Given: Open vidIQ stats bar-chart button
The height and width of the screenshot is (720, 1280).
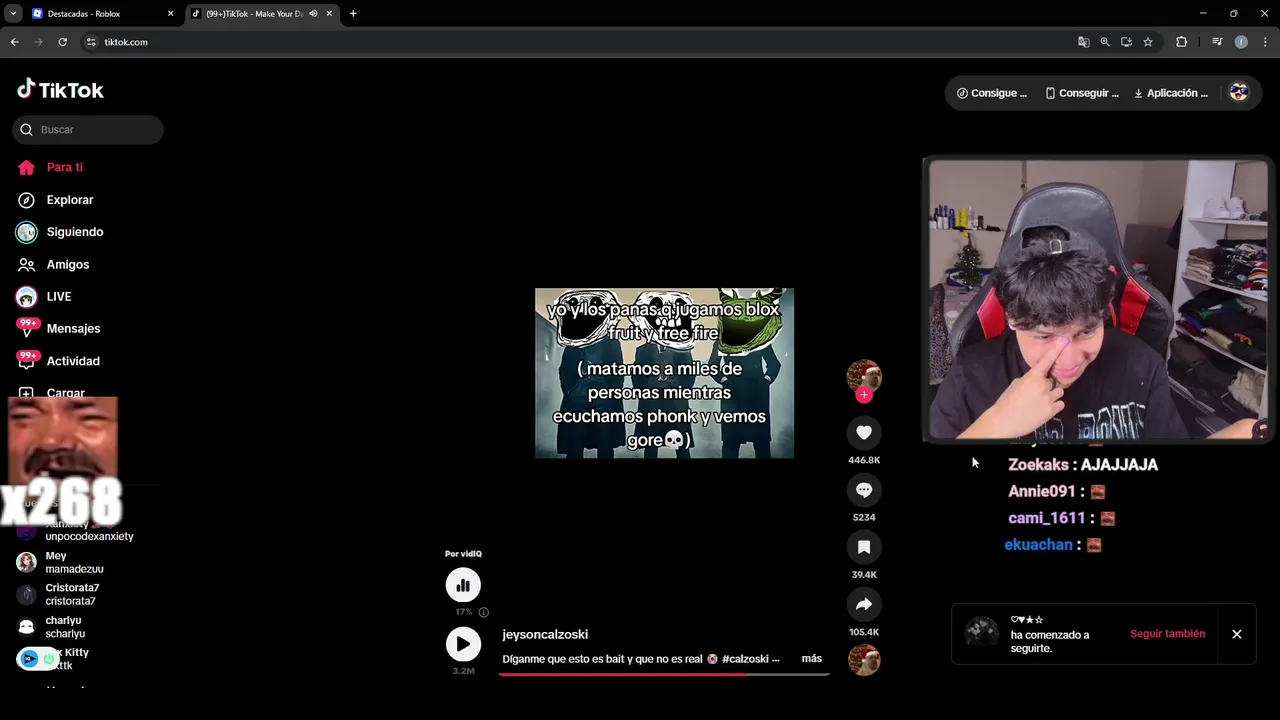Looking at the screenshot, I should pos(463,585).
